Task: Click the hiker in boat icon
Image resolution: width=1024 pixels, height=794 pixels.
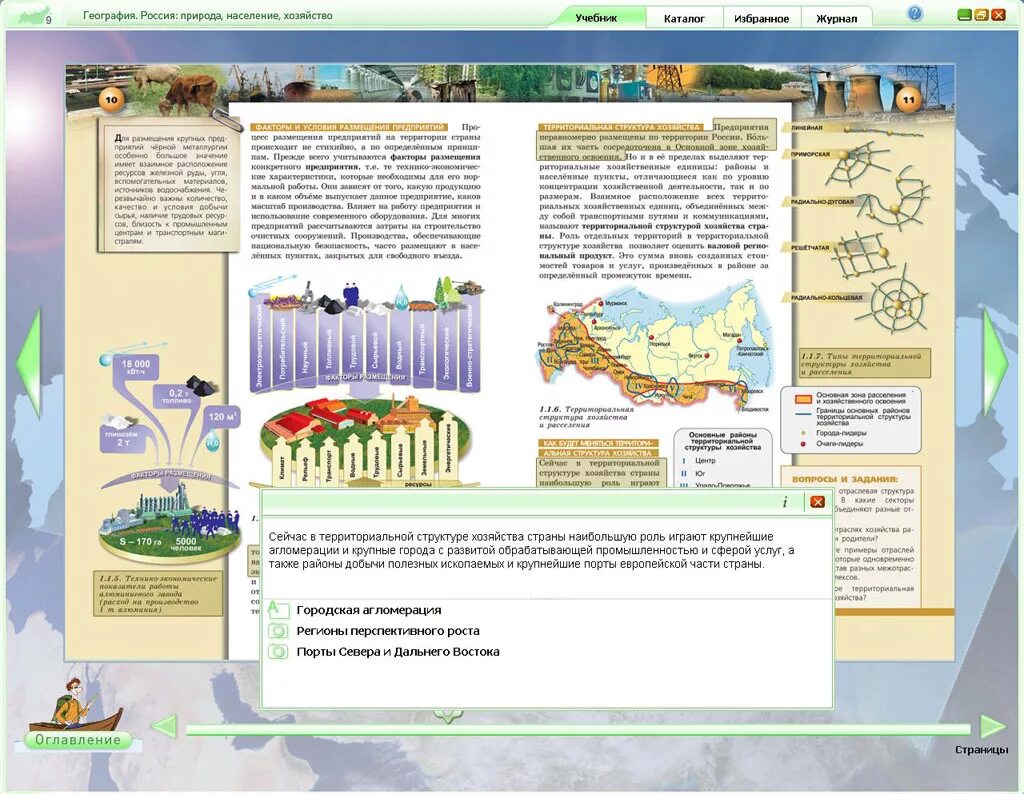Action: pos(76,704)
